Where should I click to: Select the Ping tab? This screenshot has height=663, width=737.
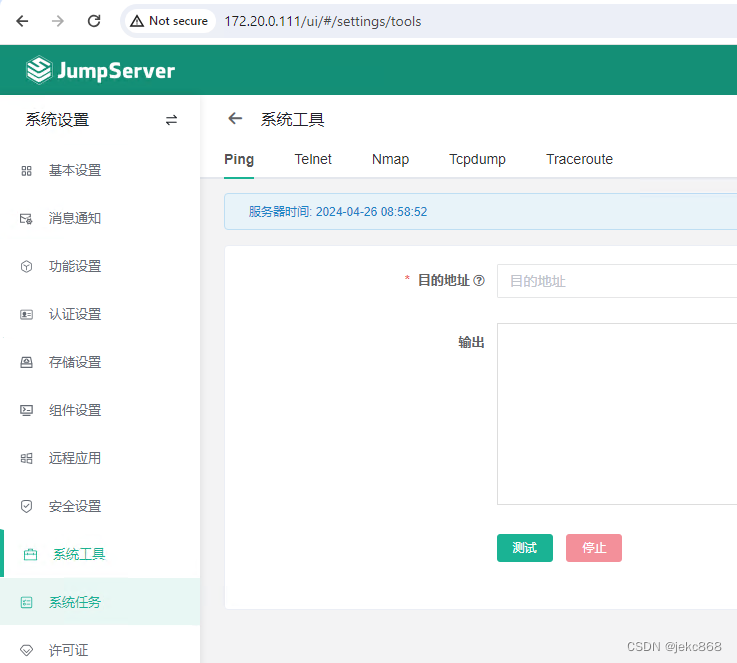point(239,159)
